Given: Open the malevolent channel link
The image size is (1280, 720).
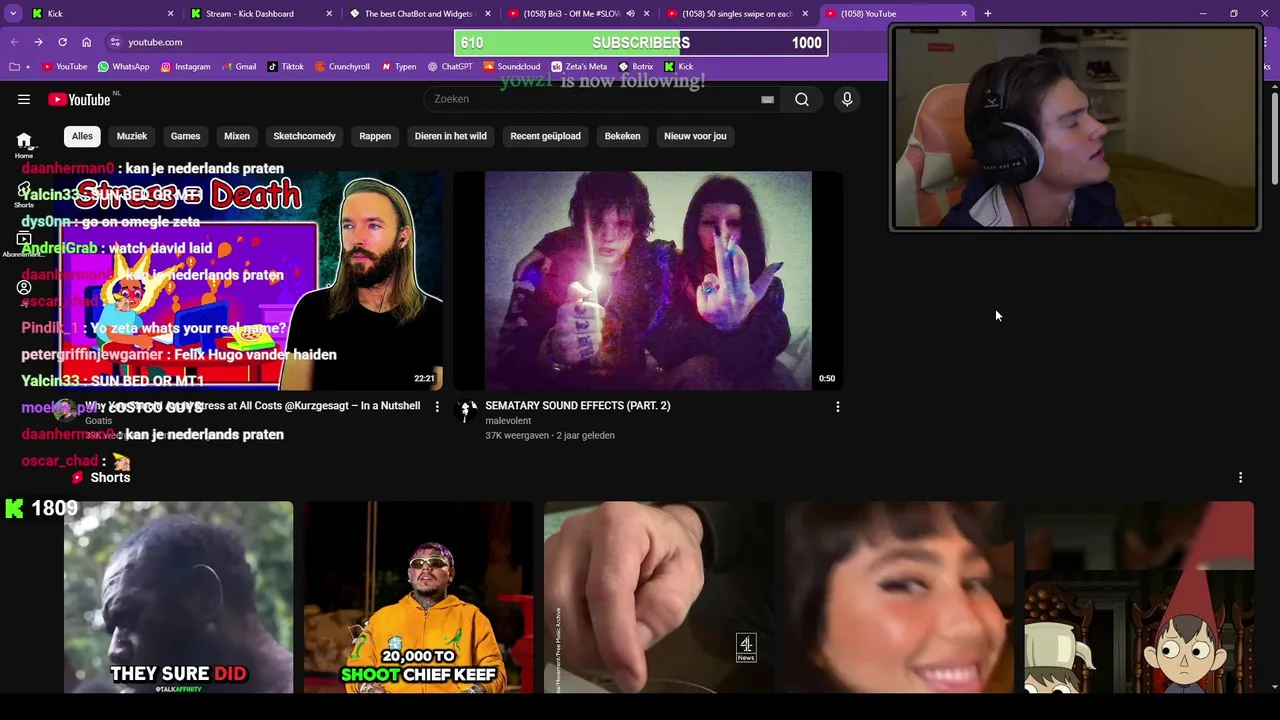Looking at the screenshot, I should [508, 421].
